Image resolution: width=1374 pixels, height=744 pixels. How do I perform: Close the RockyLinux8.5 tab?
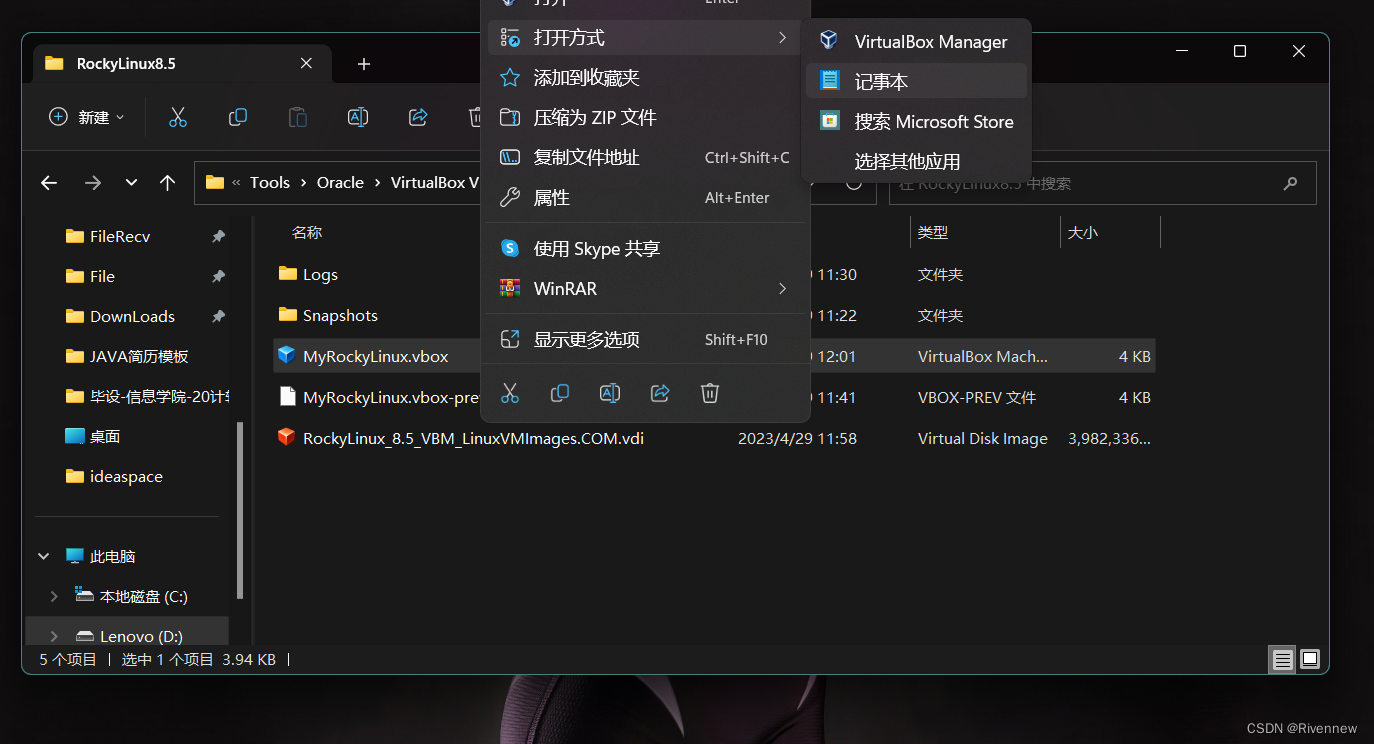coord(306,63)
